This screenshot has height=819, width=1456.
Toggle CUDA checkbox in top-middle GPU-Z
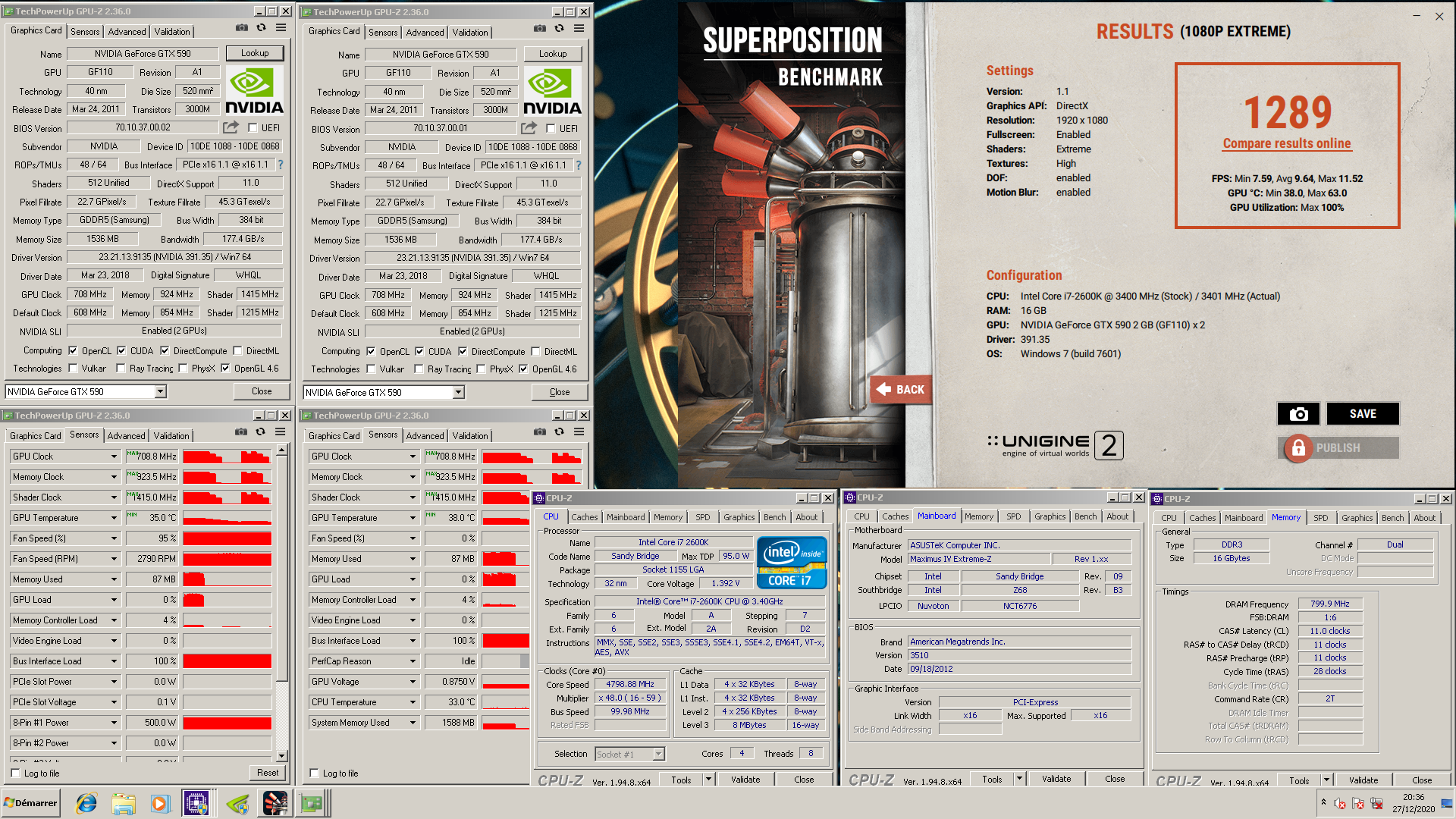coord(419,352)
